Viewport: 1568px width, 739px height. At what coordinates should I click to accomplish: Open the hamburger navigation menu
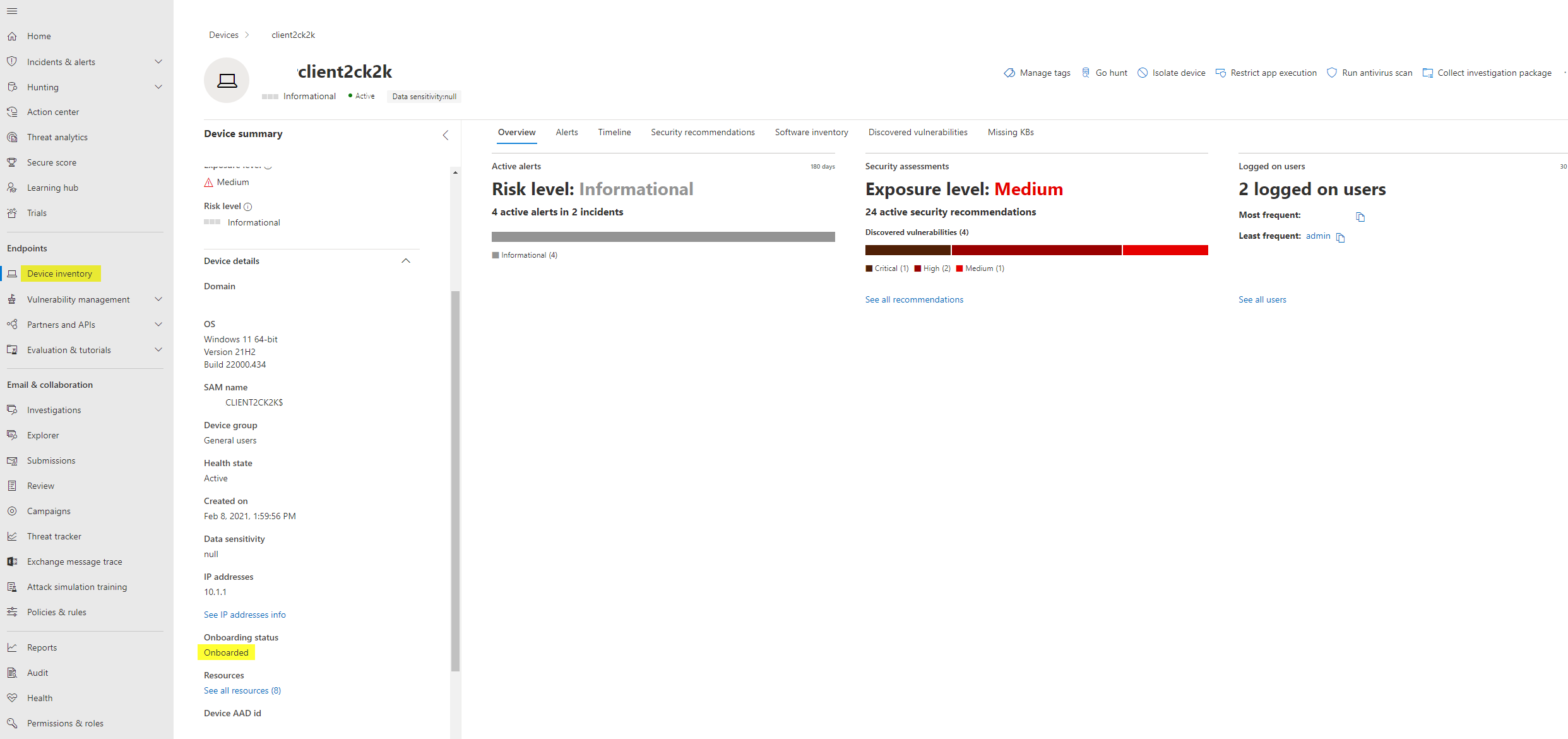[12, 11]
